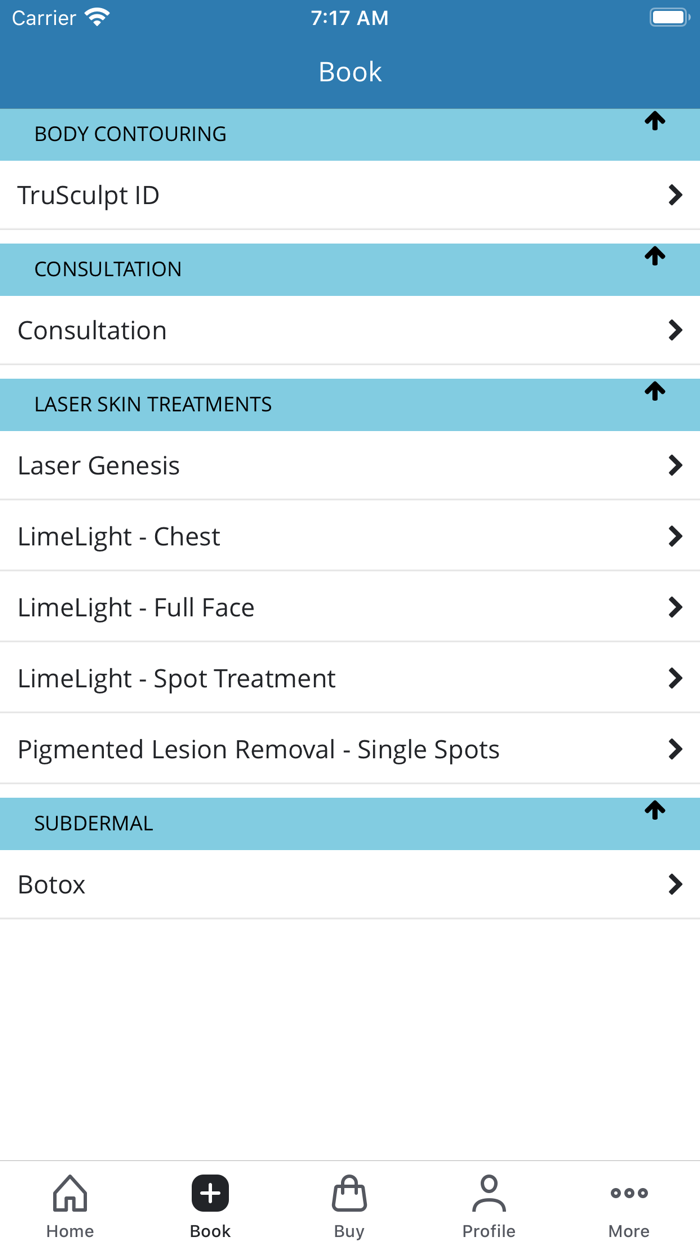The height and width of the screenshot is (1244, 700).
Task: Collapse the SUBDERMAL section arrow
Action: point(655,810)
